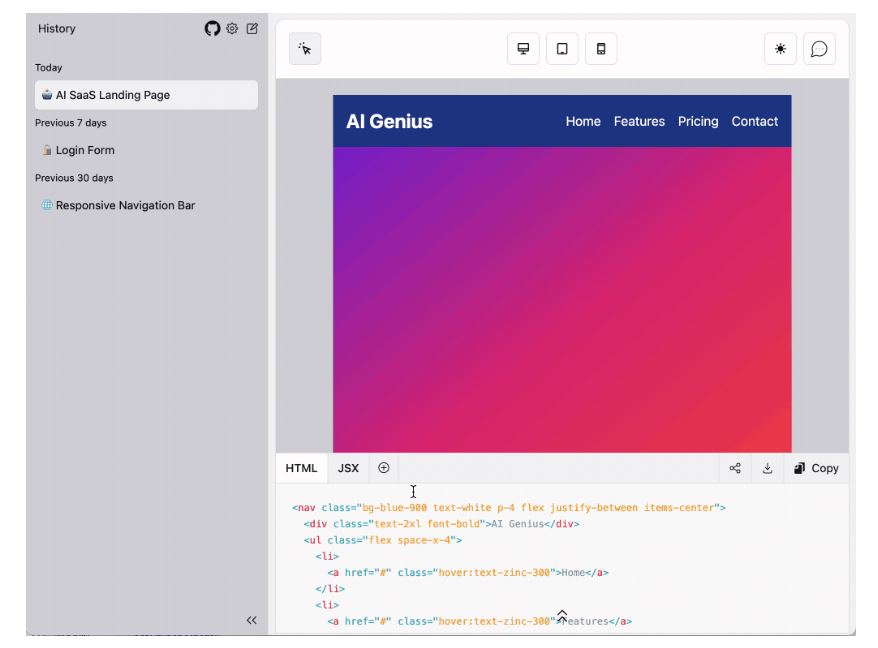Image resolution: width=878 pixels, height=648 pixels.
Task: Open the chat bubble icon
Action: point(819,49)
